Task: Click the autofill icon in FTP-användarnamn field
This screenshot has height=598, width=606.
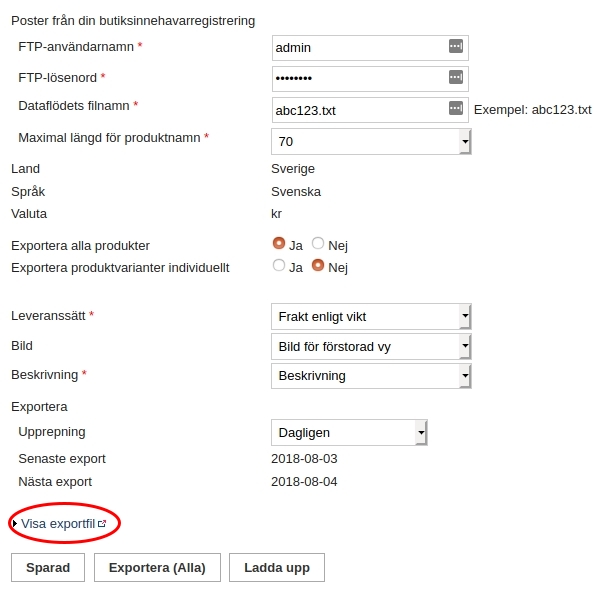Action: pyautogui.click(x=456, y=46)
